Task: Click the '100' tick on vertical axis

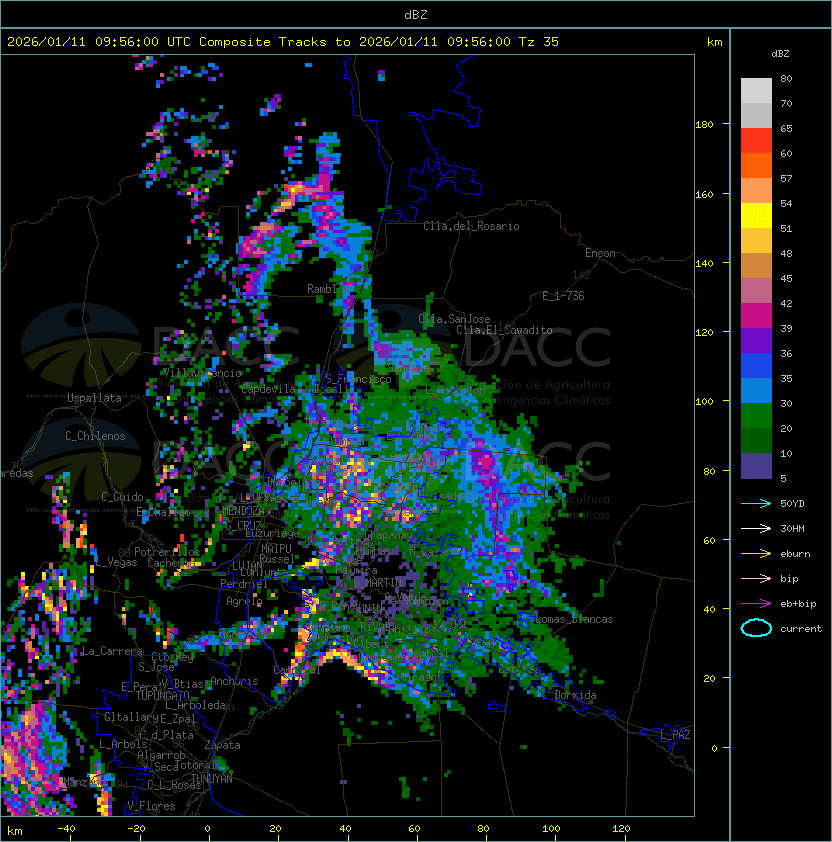Action: tap(704, 401)
